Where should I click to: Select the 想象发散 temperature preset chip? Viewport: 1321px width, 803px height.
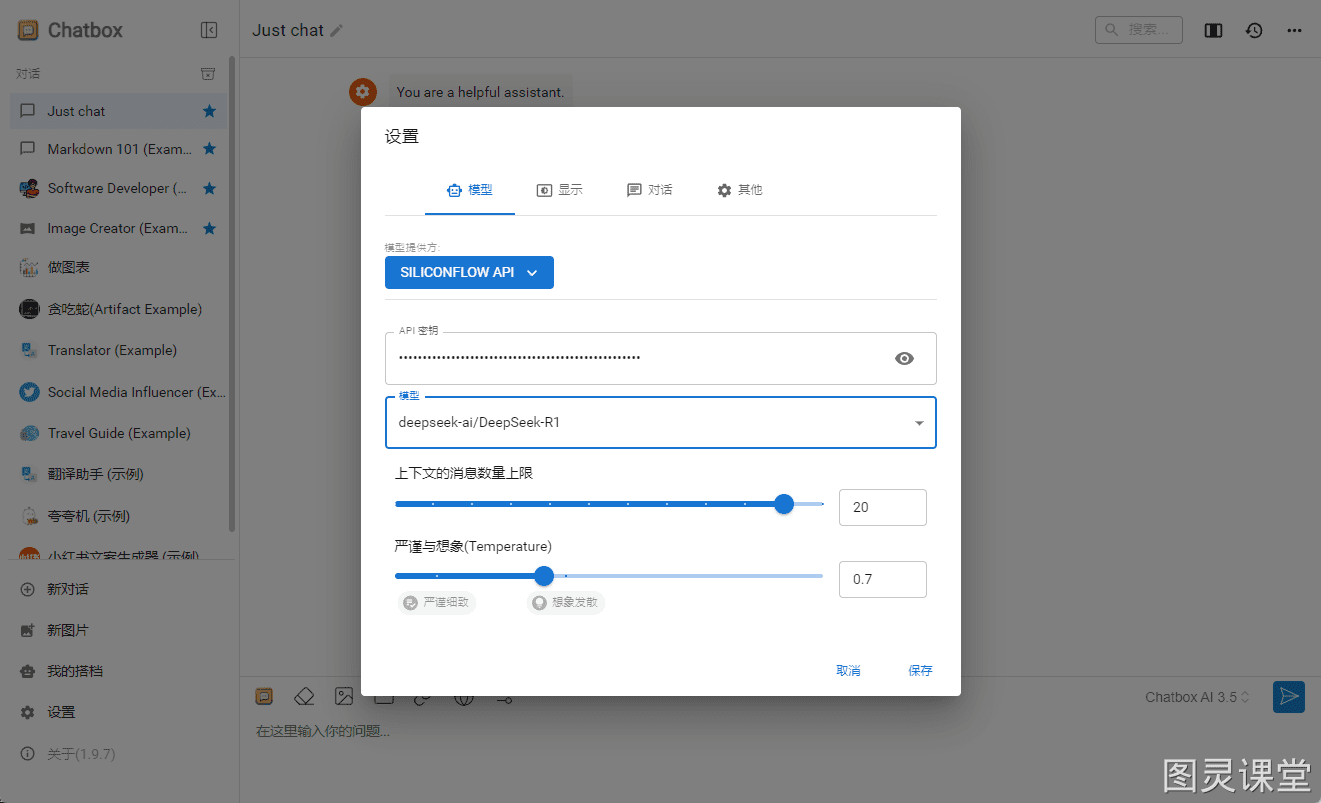(566, 602)
